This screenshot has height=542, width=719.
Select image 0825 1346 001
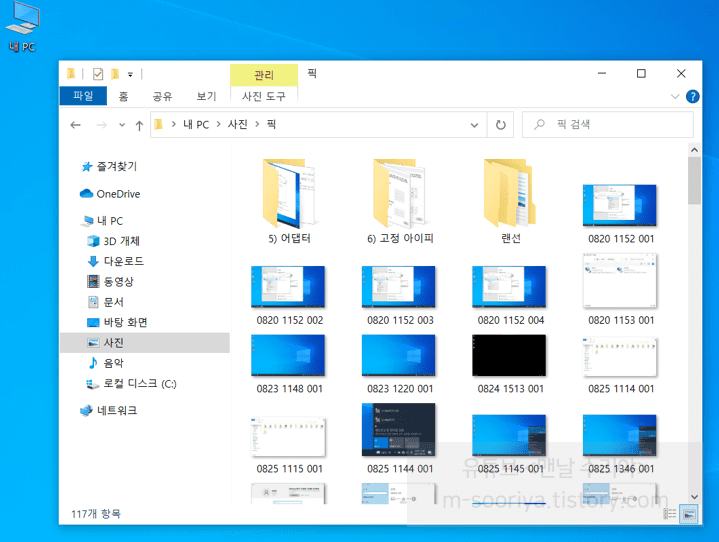tap(621, 444)
